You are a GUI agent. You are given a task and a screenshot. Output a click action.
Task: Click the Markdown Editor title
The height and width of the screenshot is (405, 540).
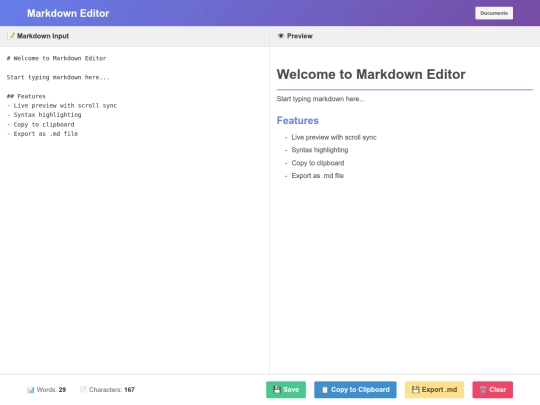click(68, 13)
